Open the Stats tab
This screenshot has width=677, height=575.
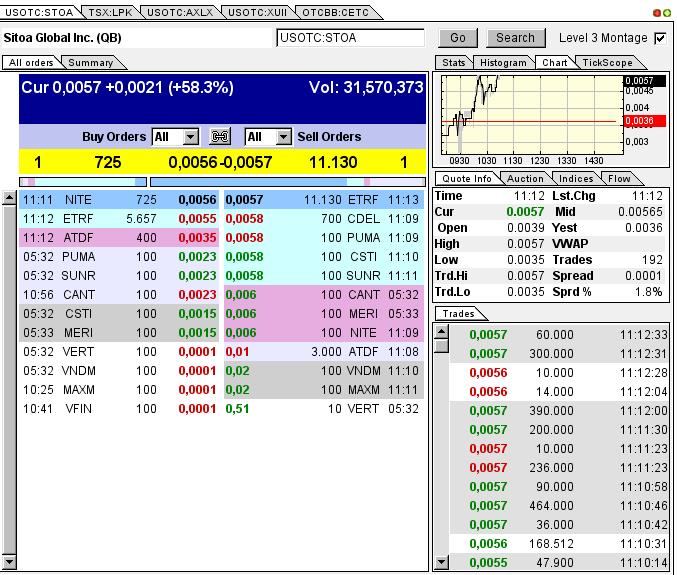(454, 63)
